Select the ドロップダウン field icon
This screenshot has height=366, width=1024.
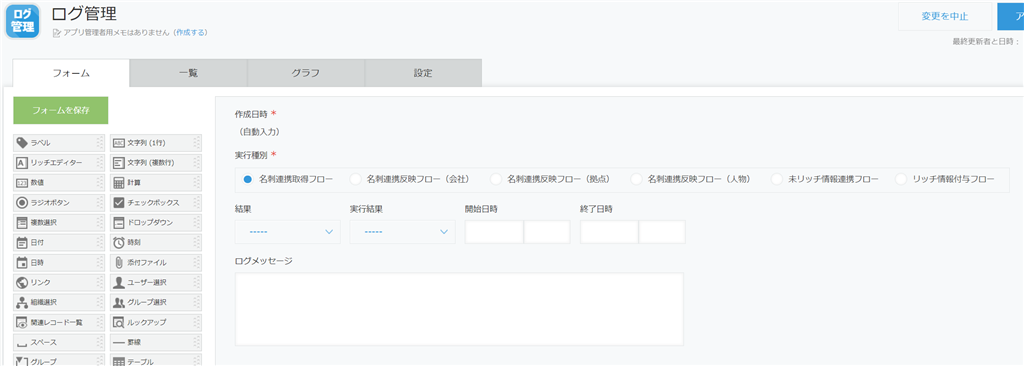(119, 222)
